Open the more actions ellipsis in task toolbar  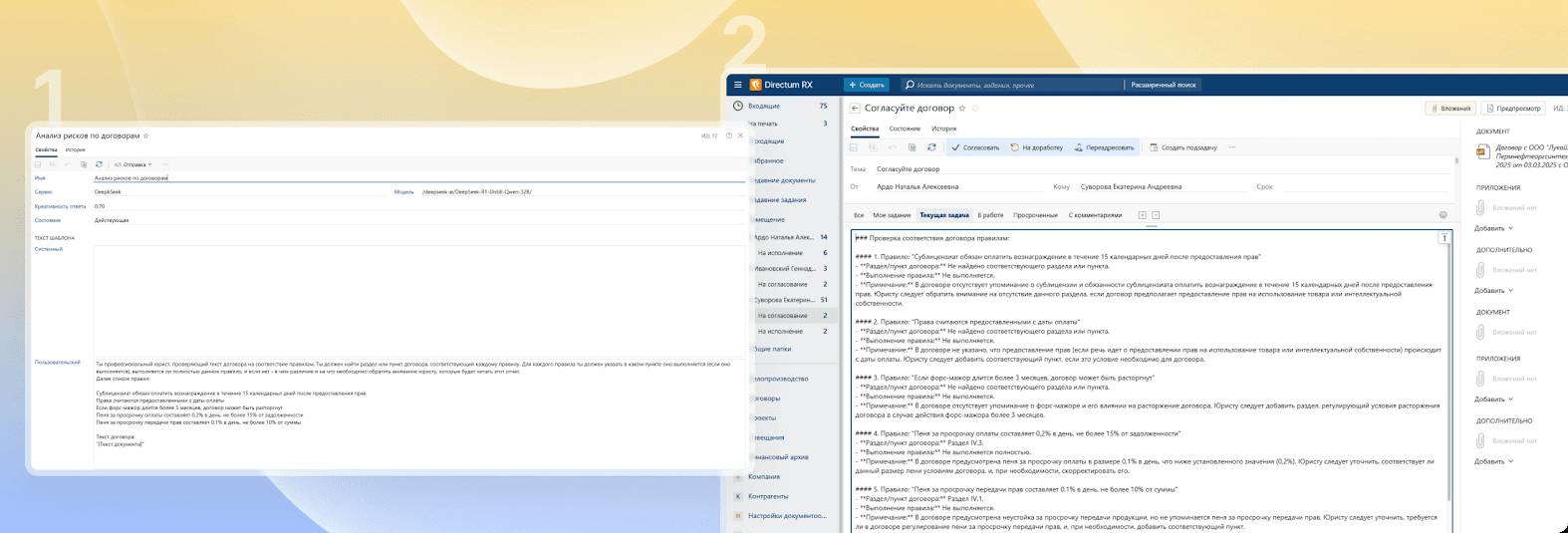pyautogui.click(x=1232, y=147)
